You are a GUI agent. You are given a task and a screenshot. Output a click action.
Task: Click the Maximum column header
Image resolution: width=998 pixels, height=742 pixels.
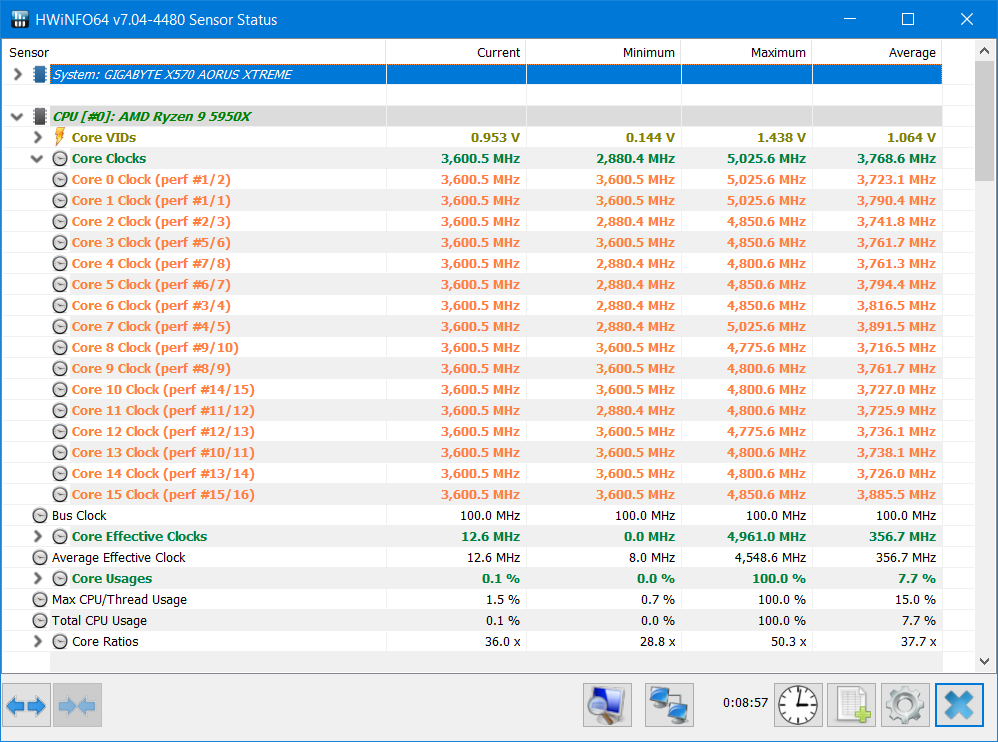[x=747, y=52]
